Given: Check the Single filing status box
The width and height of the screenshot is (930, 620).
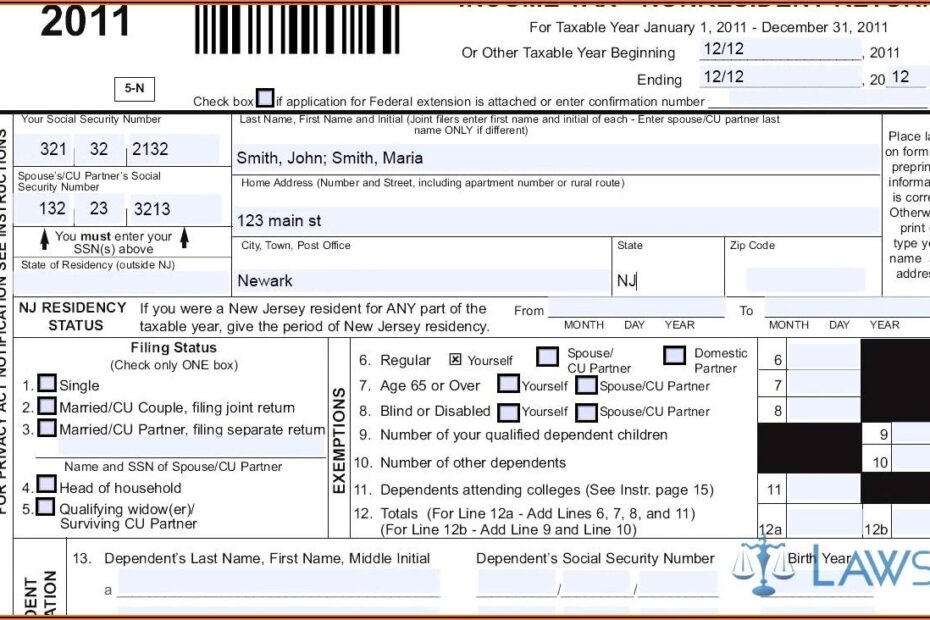Looking at the screenshot, I should [x=47, y=383].
